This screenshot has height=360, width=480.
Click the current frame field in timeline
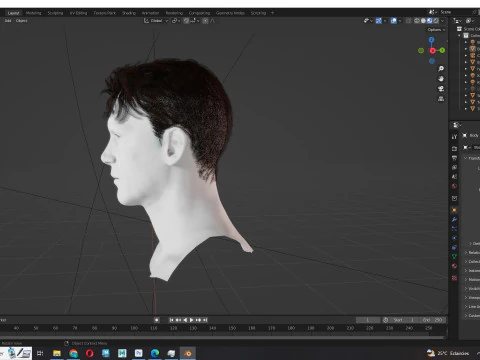tap(368, 320)
